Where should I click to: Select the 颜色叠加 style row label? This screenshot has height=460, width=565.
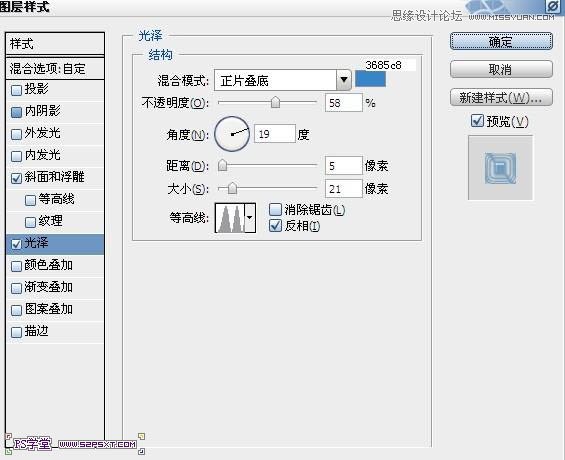coord(49,265)
